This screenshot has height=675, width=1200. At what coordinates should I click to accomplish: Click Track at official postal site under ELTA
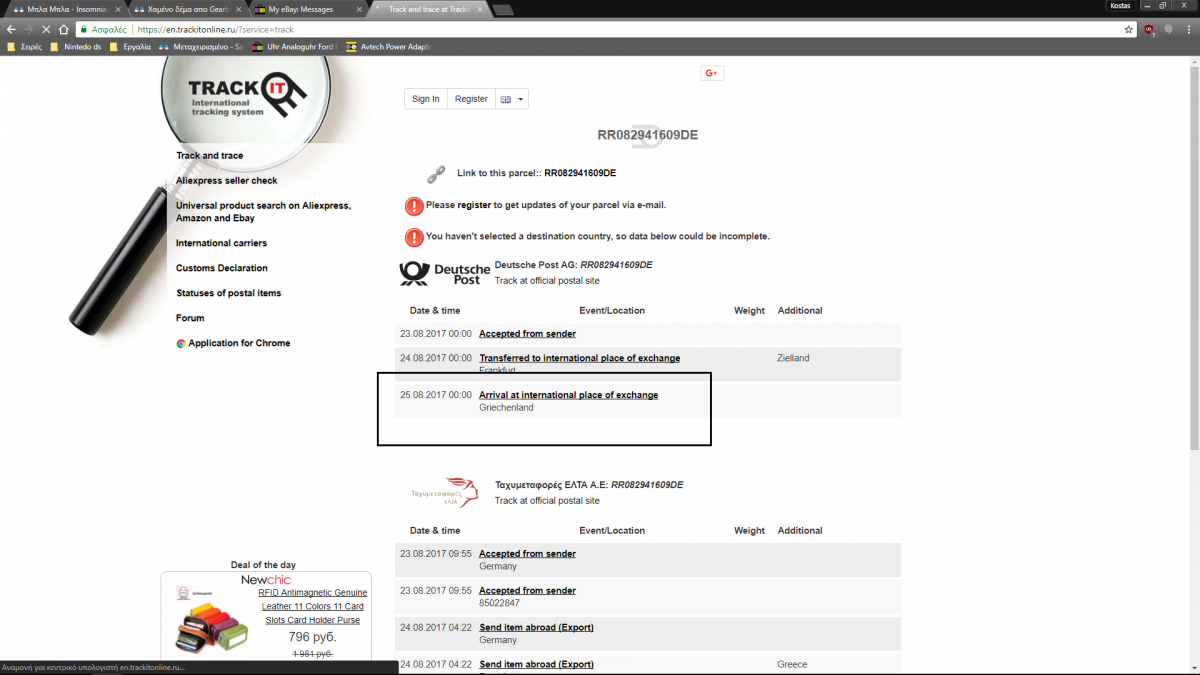click(547, 500)
